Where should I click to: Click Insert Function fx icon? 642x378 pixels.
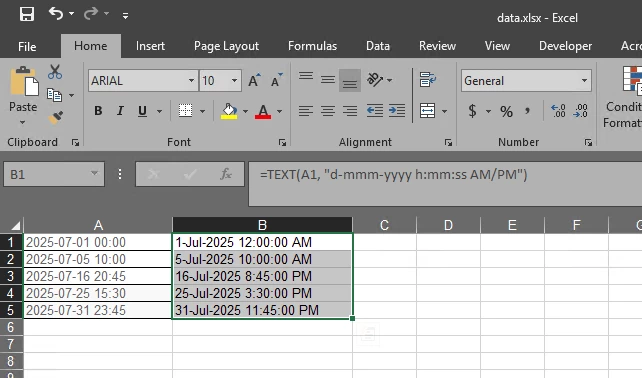226,174
